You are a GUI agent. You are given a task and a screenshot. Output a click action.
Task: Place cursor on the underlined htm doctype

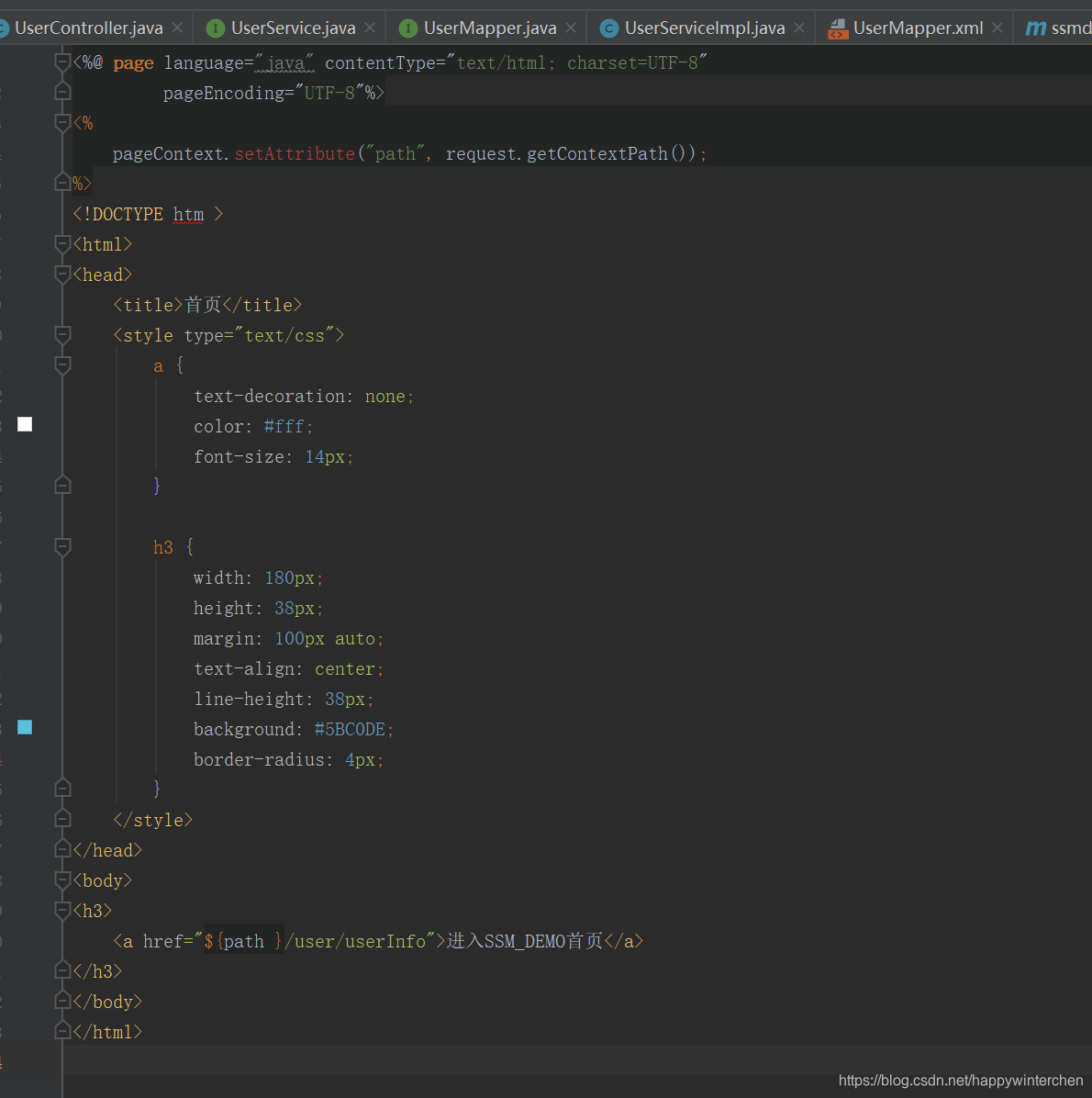coord(188,214)
